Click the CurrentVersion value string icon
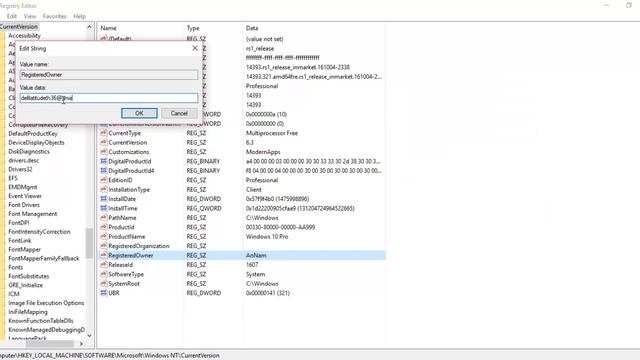 [x=104, y=142]
